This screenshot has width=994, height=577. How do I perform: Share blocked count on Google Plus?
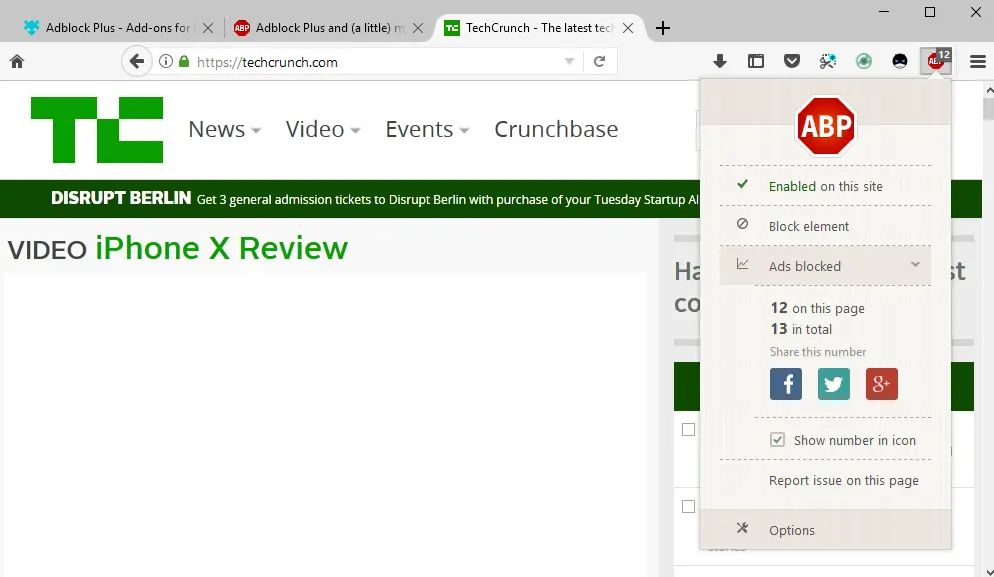882,384
